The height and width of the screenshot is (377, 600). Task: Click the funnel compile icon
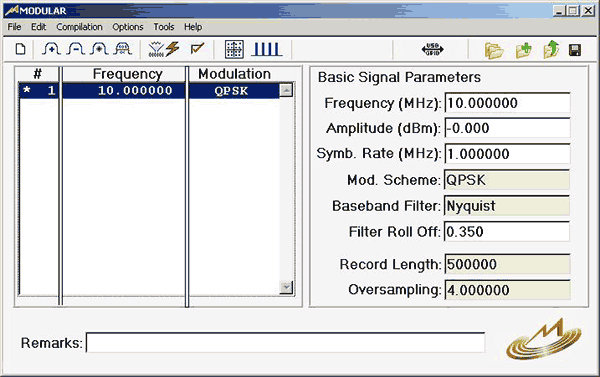click(x=156, y=49)
